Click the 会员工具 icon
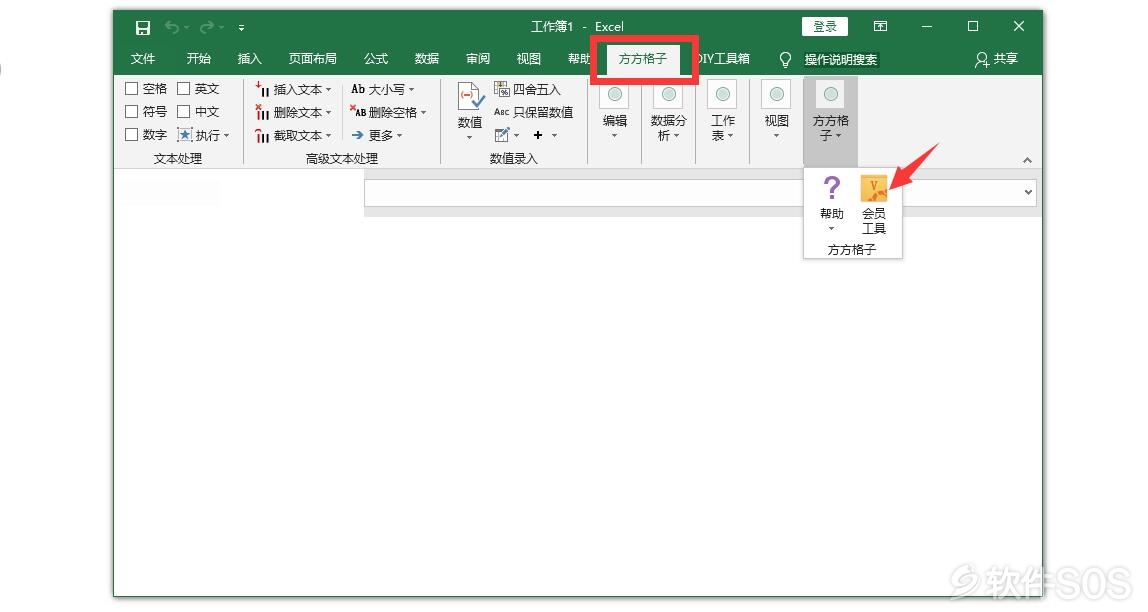1148x612 pixels. 873,190
